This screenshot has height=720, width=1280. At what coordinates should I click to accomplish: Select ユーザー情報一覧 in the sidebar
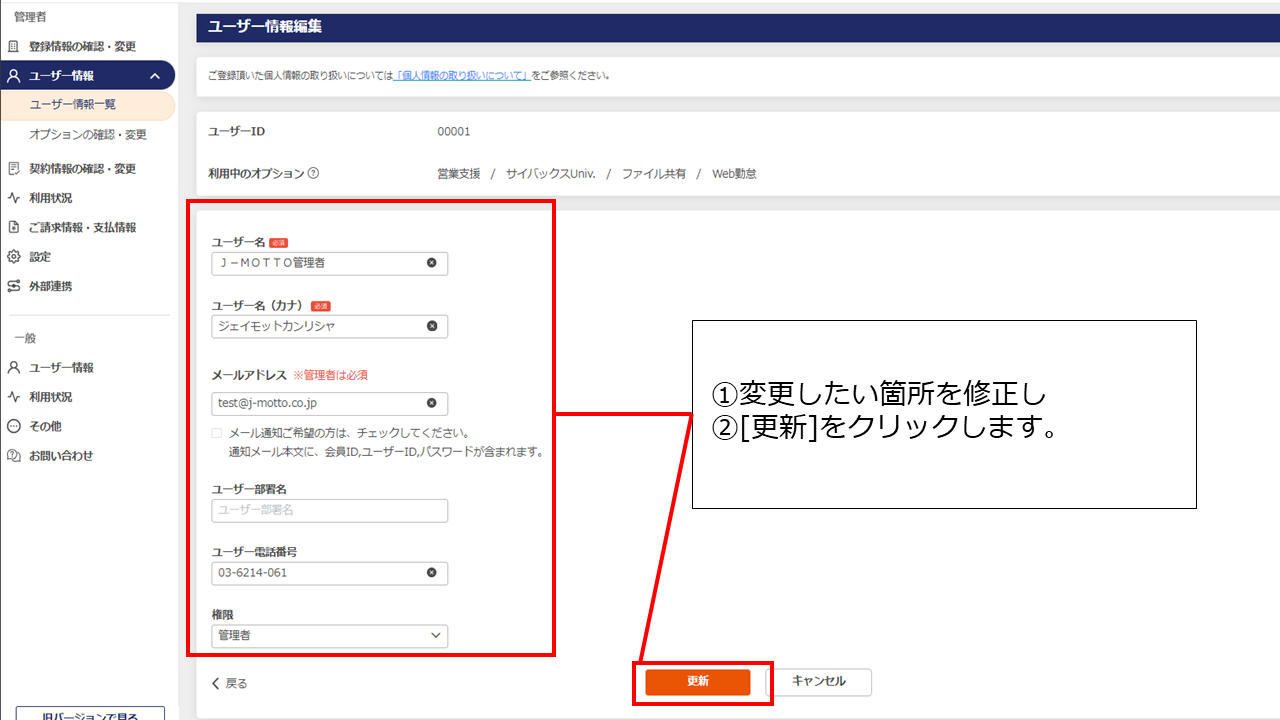73,105
